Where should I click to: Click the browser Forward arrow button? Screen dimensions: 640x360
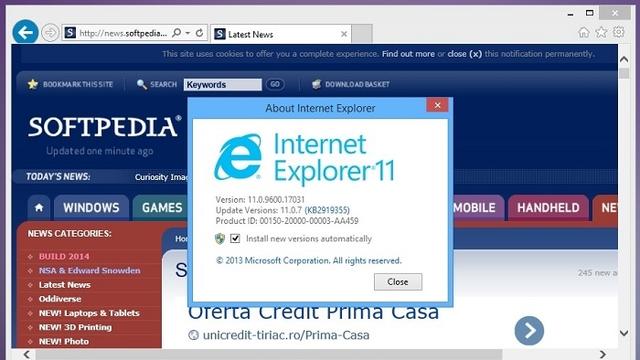[x=50, y=33]
